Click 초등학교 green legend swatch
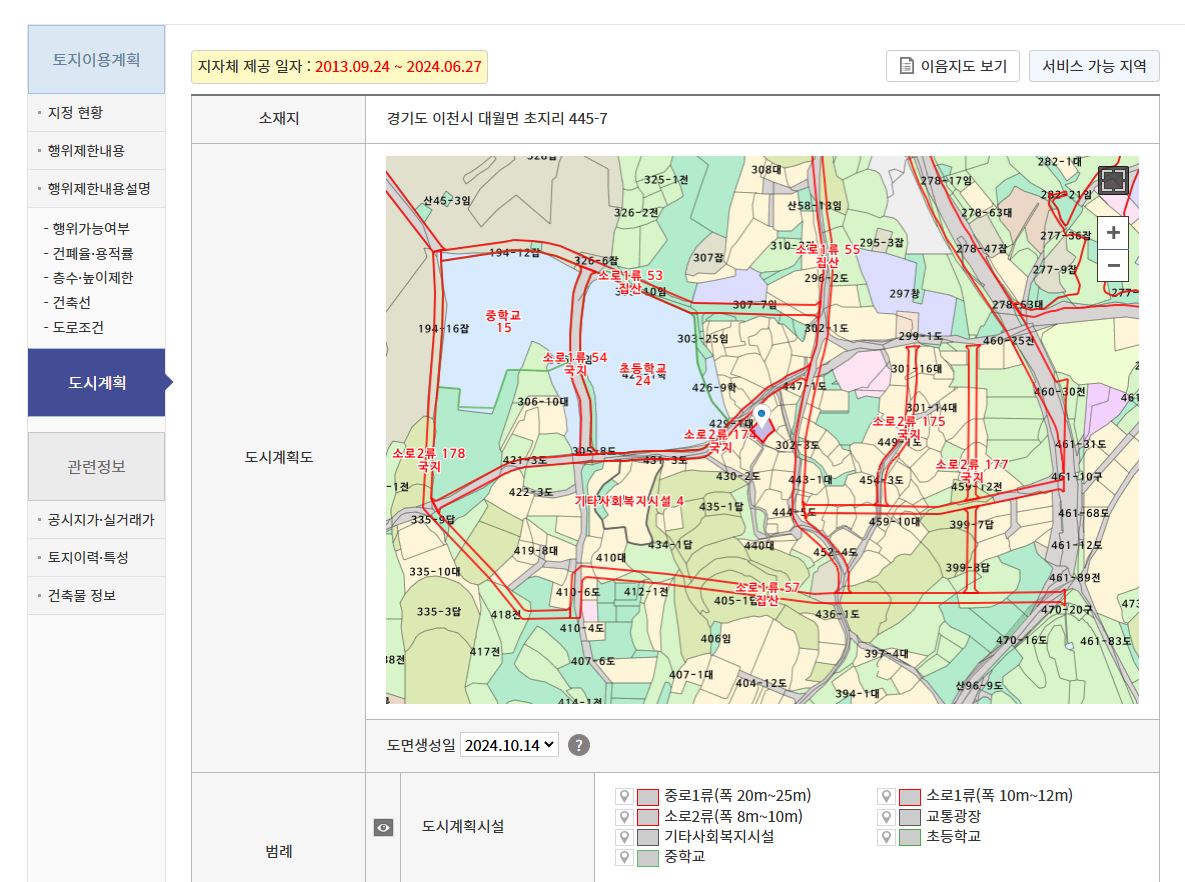 click(x=910, y=837)
